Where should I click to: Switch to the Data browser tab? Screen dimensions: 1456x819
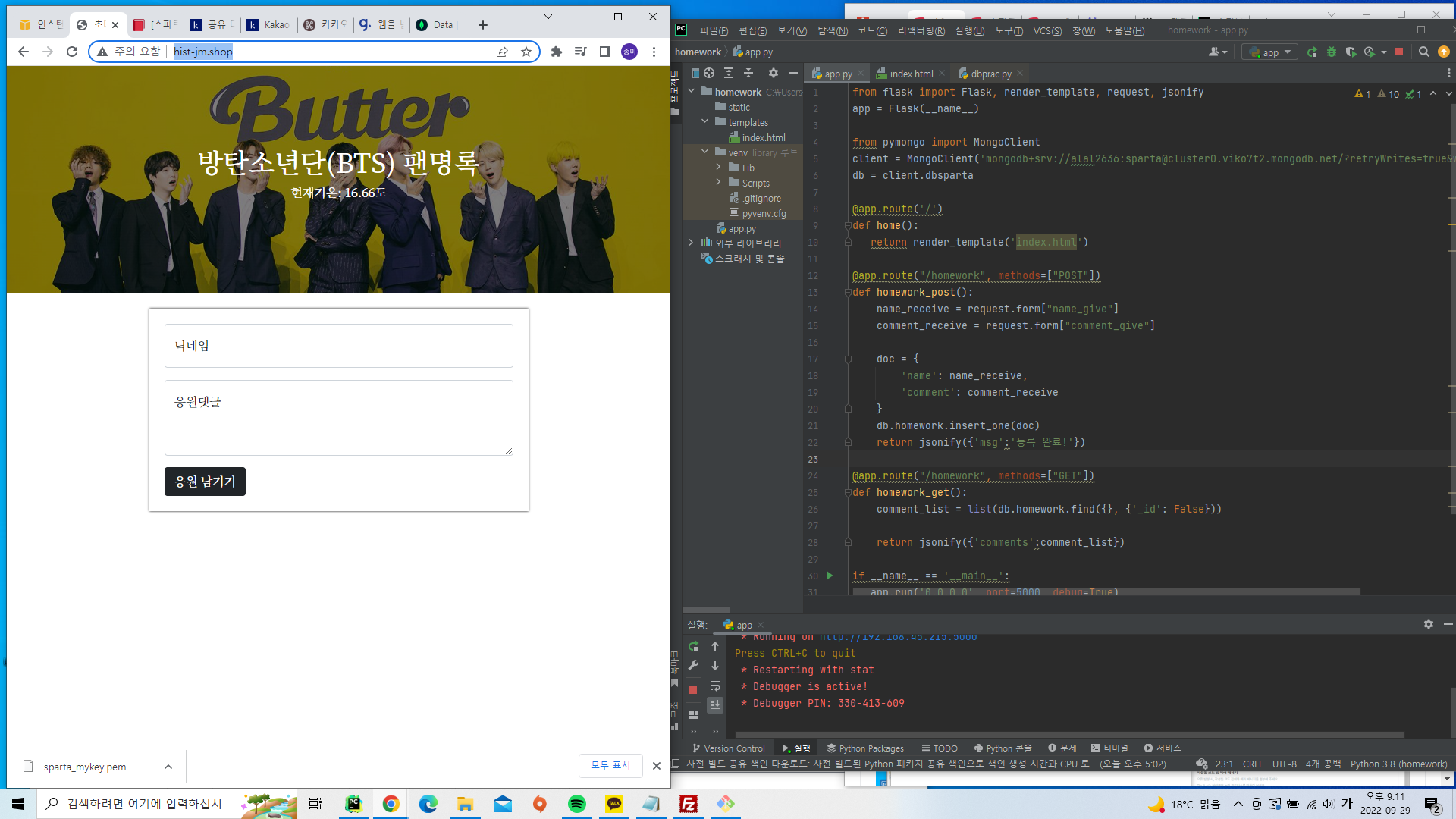click(437, 25)
